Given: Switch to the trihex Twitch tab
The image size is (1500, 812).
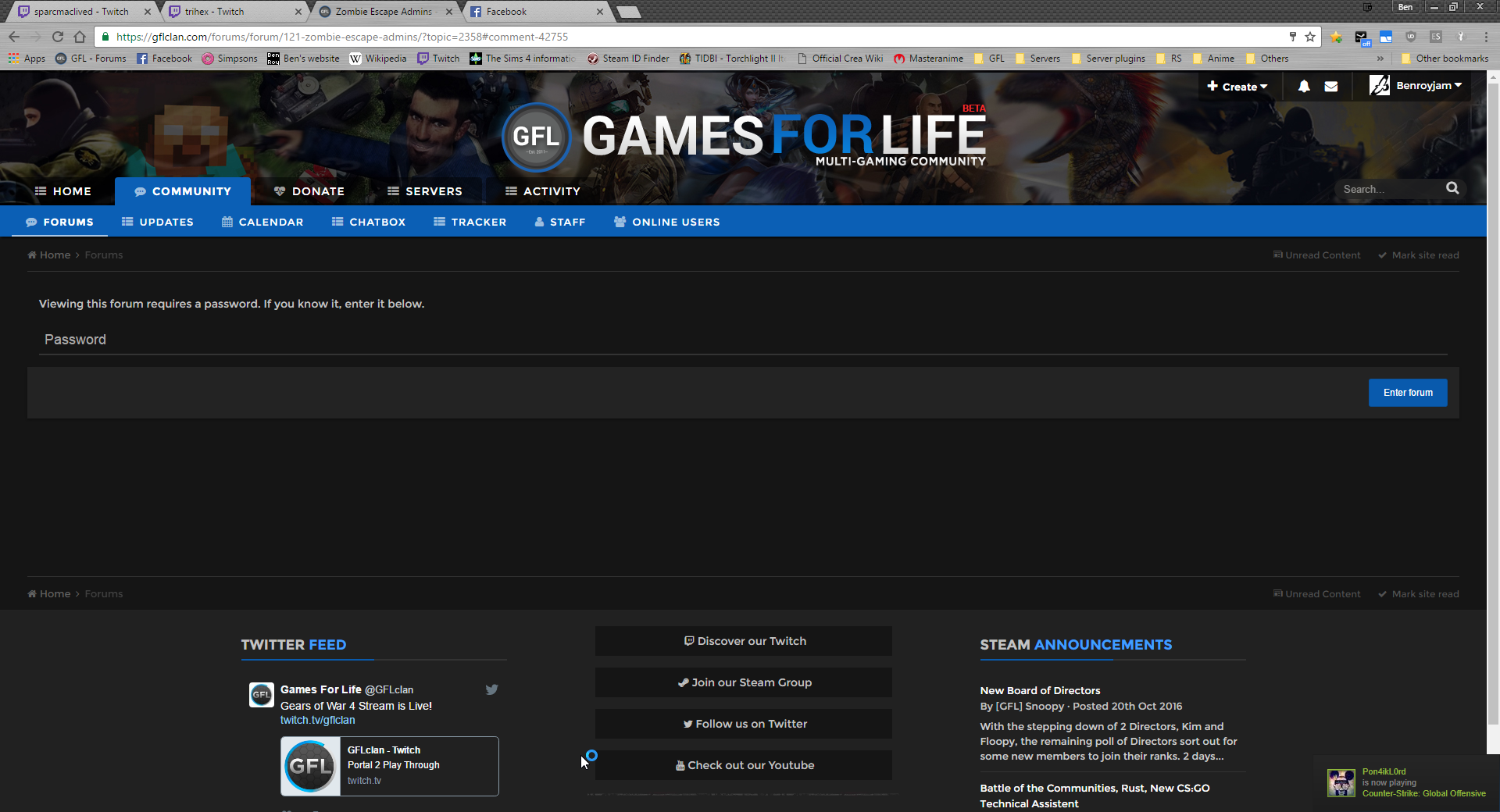Looking at the screenshot, I should (234, 12).
